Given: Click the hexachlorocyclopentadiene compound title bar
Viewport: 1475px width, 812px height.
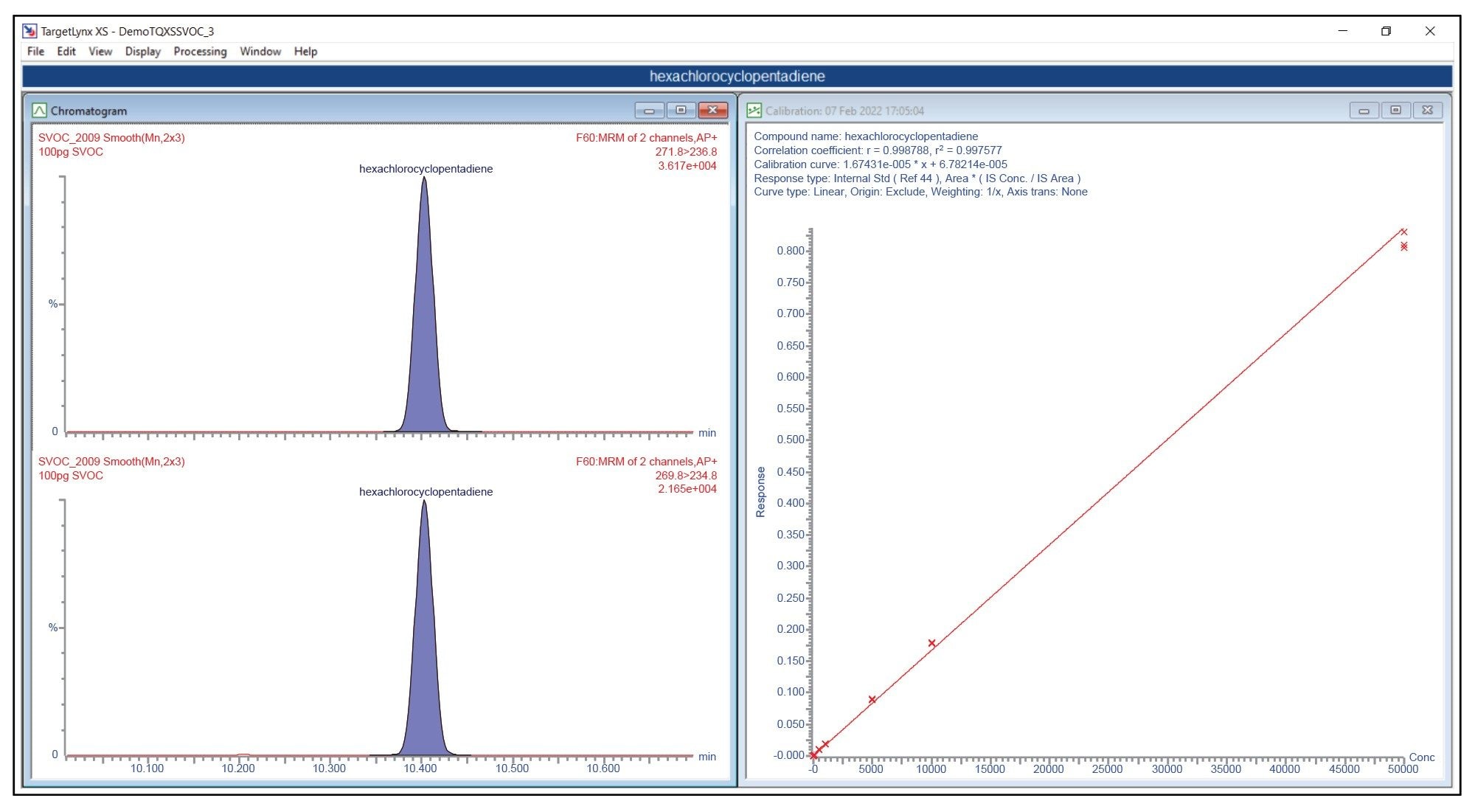Looking at the screenshot, I should point(737,77).
